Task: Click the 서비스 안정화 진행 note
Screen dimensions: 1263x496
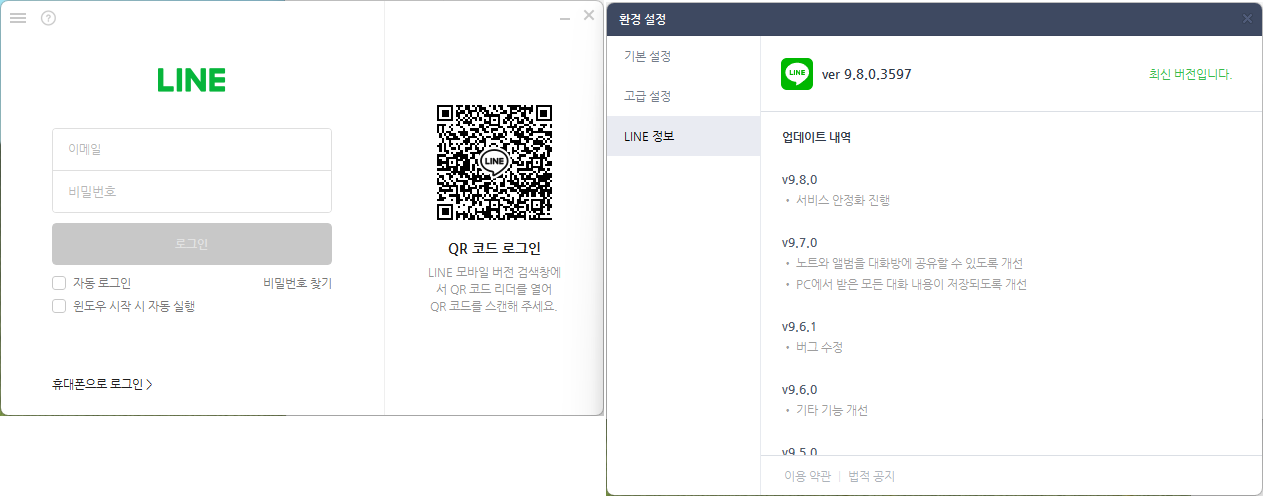Action: pyautogui.click(x=843, y=200)
